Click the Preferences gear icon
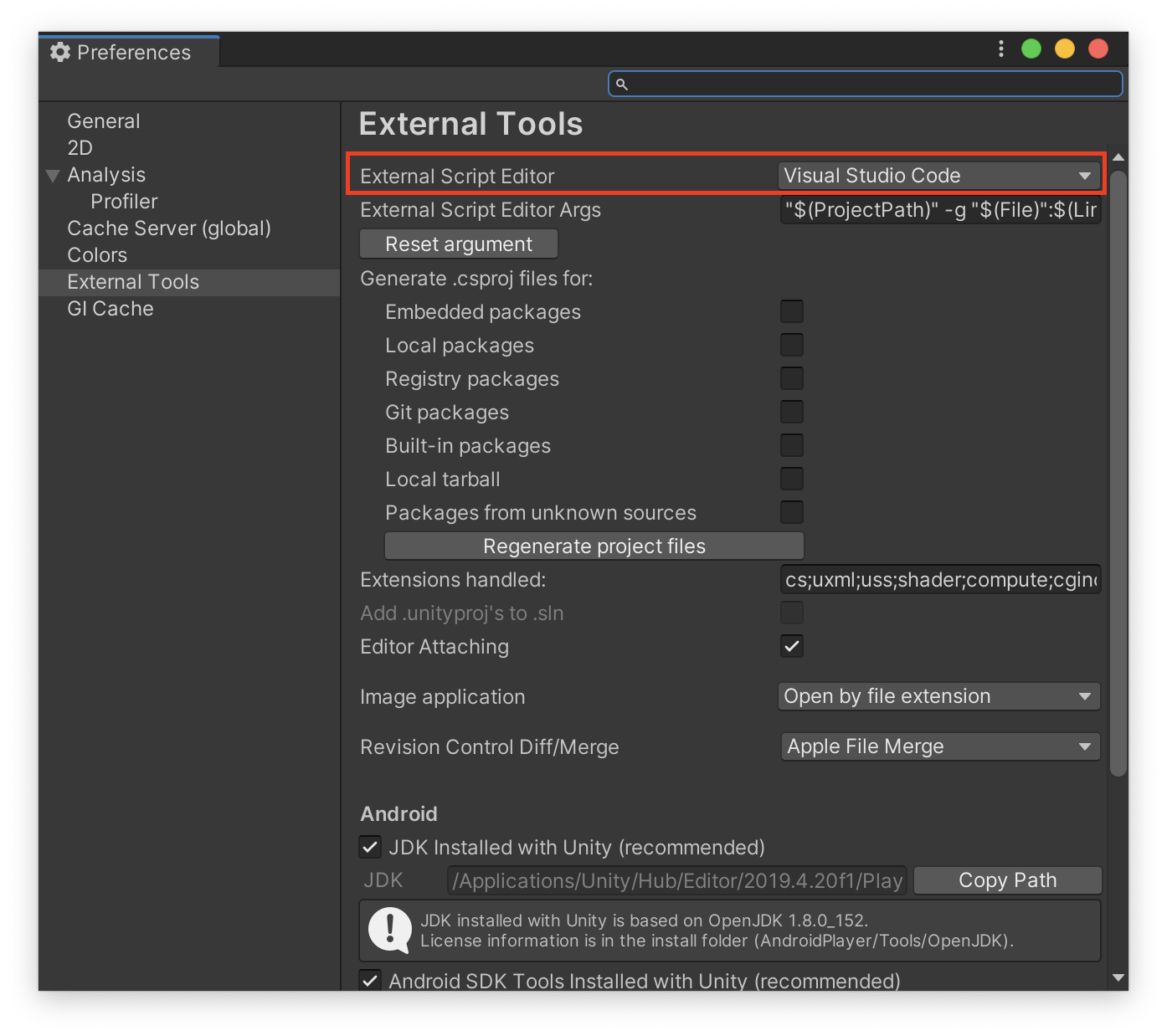Image resolution: width=1167 pixels, height=1036 pixels. tap(60, 52)
